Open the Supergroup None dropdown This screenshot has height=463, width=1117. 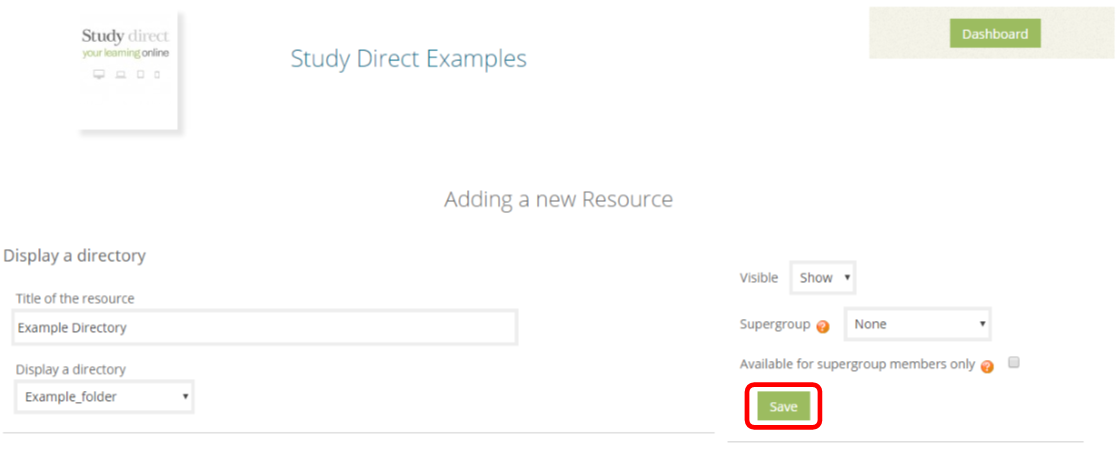pyautogui.click(x=918, y=324)
